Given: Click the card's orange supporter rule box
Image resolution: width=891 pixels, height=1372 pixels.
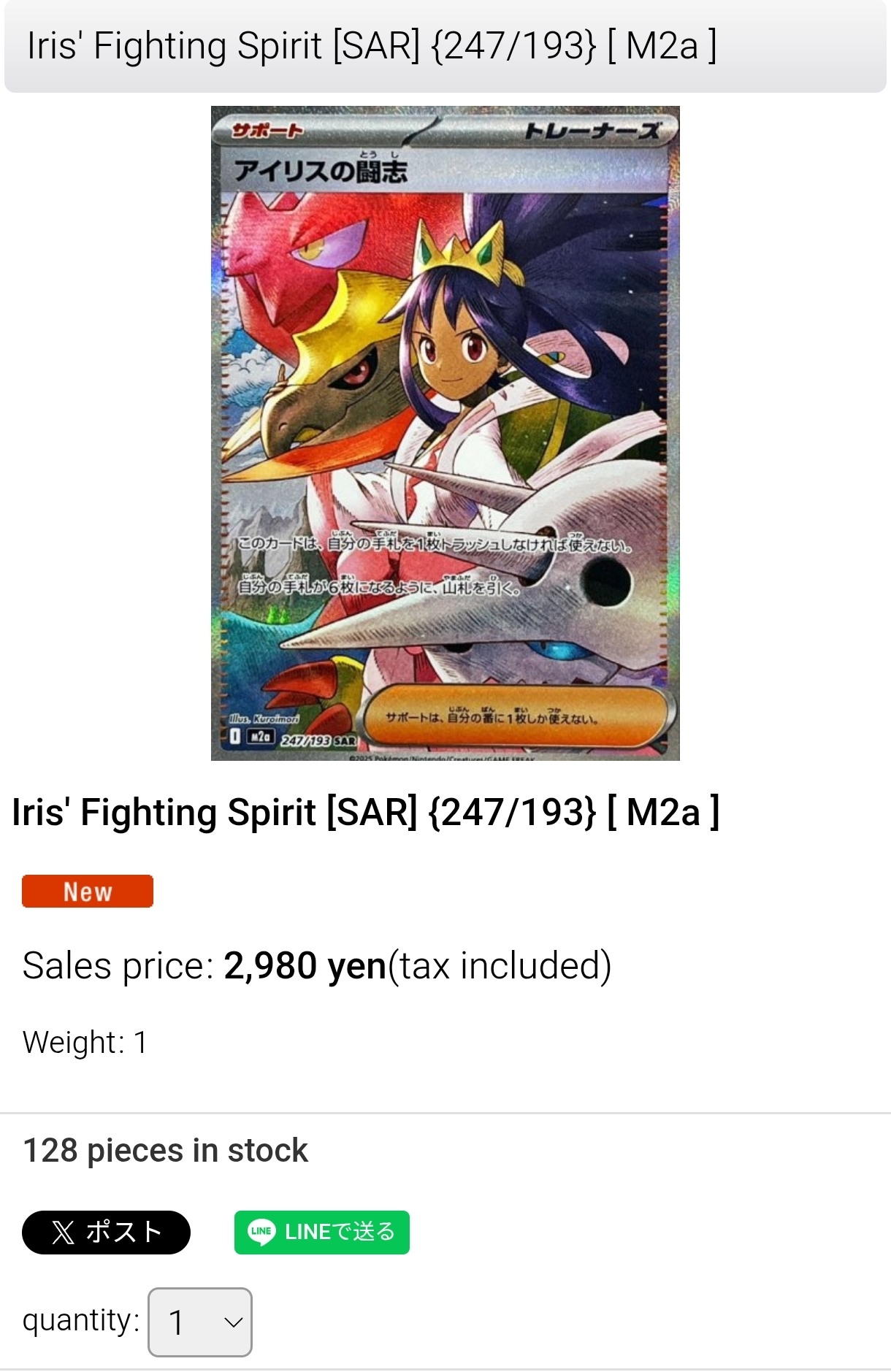Looking at the screenshot, I should click(x=519, y=716).
